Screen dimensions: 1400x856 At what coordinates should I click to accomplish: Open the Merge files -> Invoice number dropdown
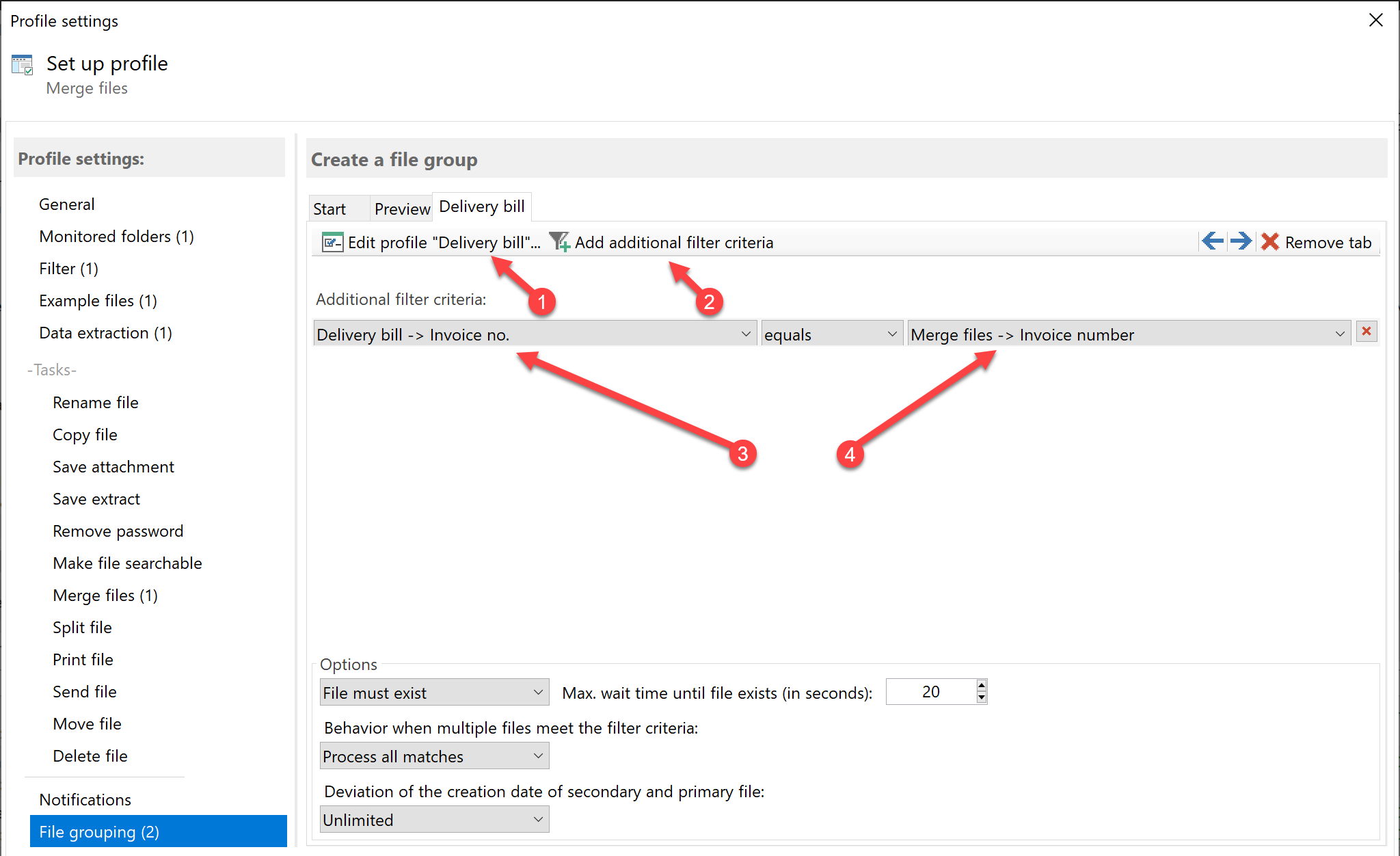[x=1340, y=334]
